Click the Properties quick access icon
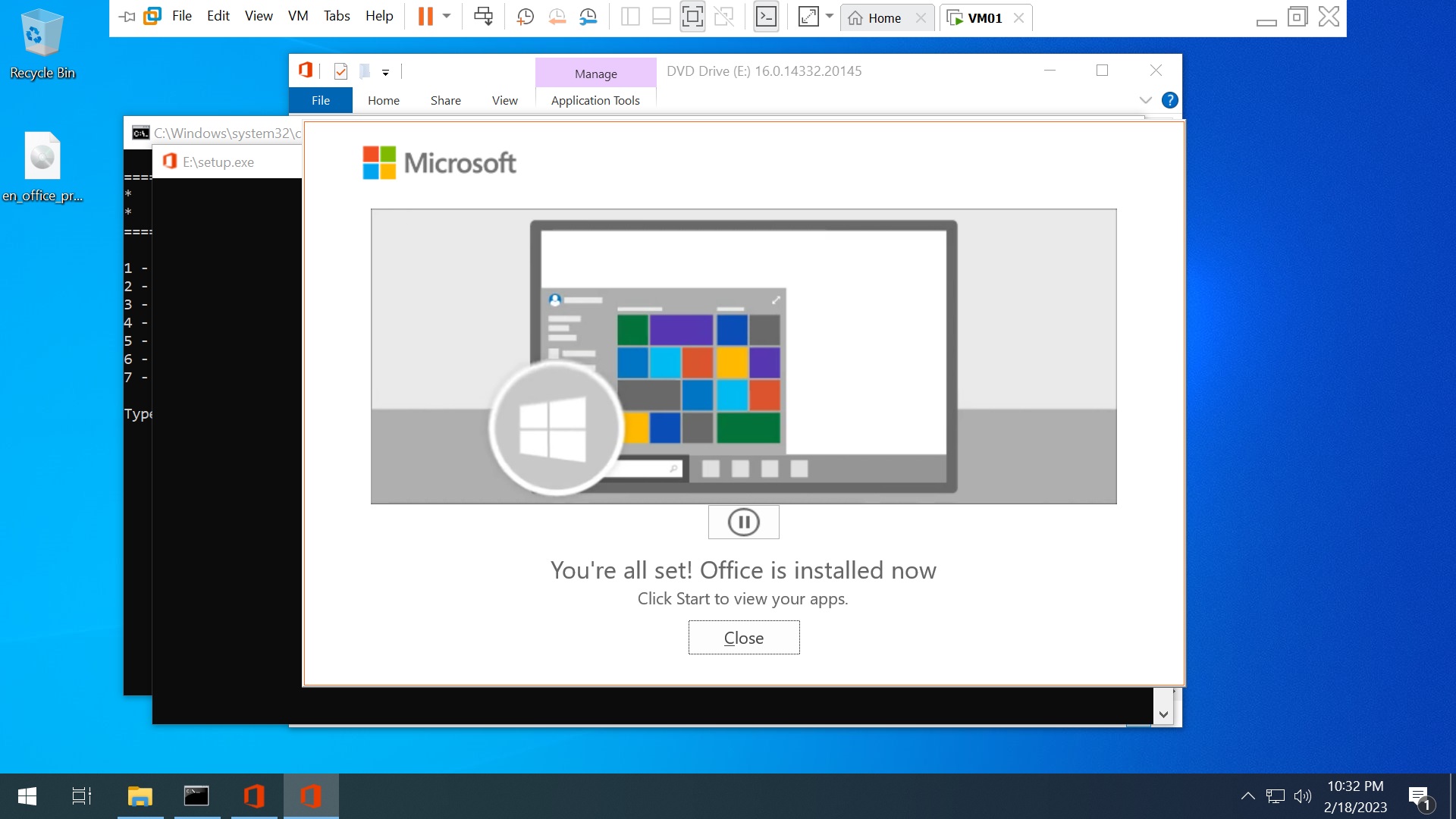 (x=340, y=71)
